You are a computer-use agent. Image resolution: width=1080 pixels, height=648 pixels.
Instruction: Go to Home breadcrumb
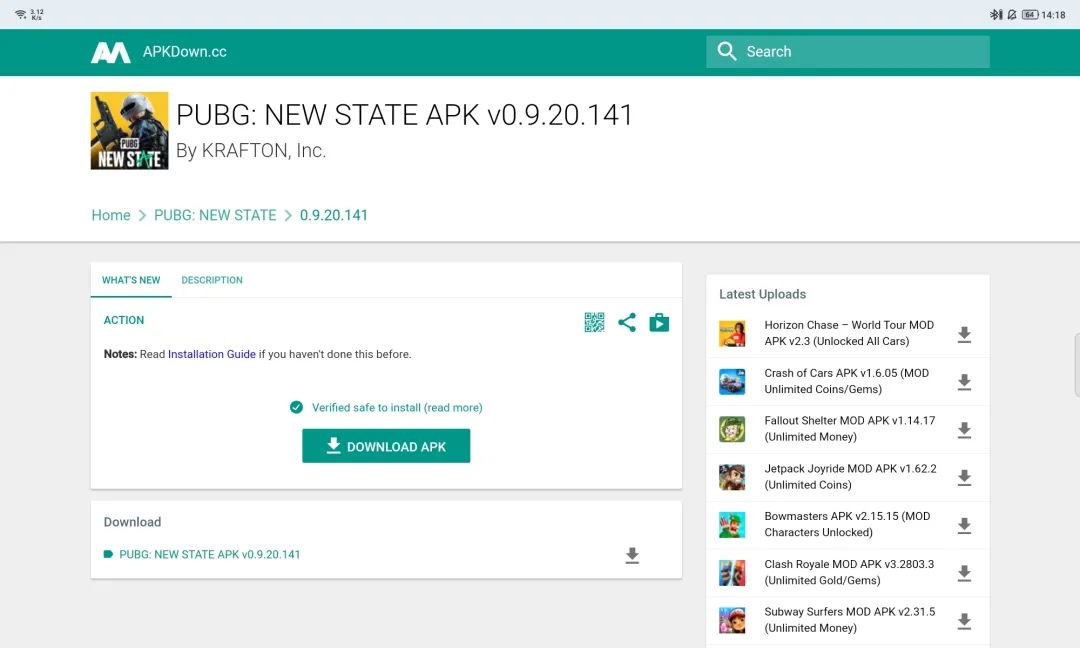(x=111, y=215)
